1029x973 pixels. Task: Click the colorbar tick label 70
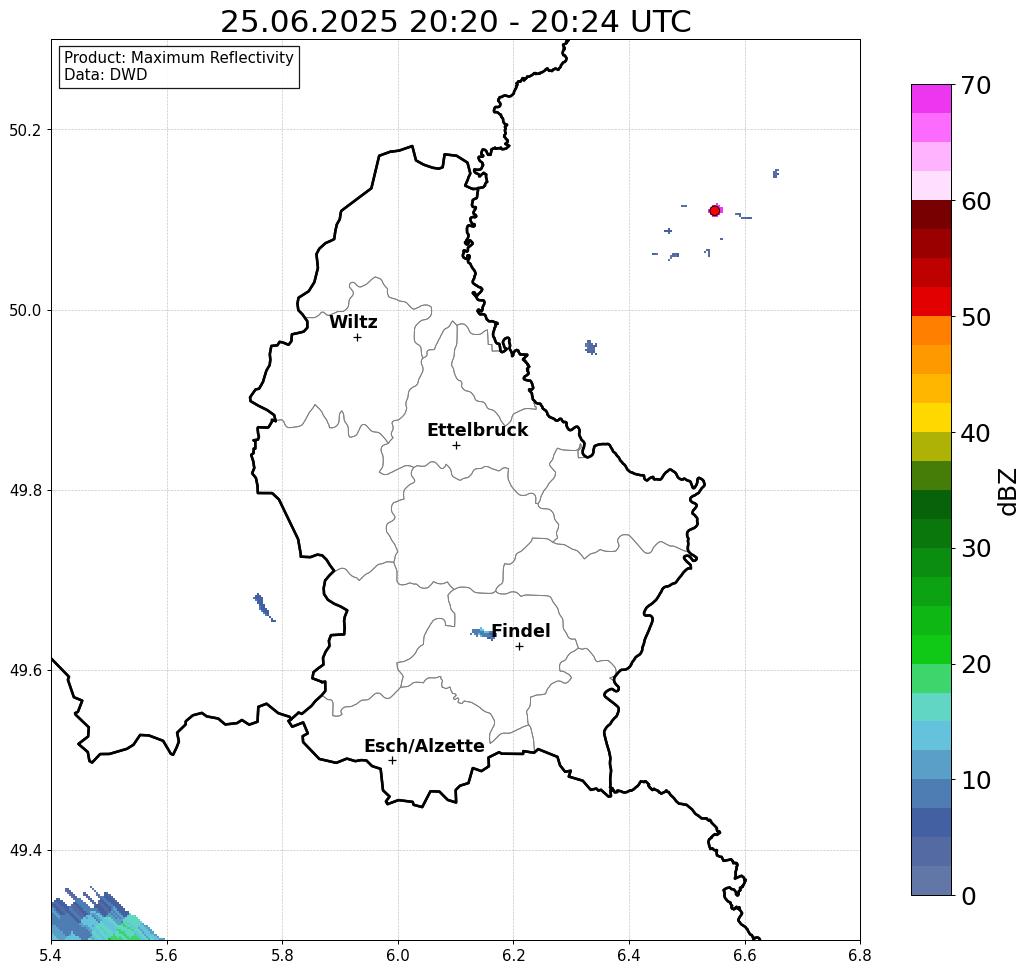pyautogui.click(x=976, y=85)
